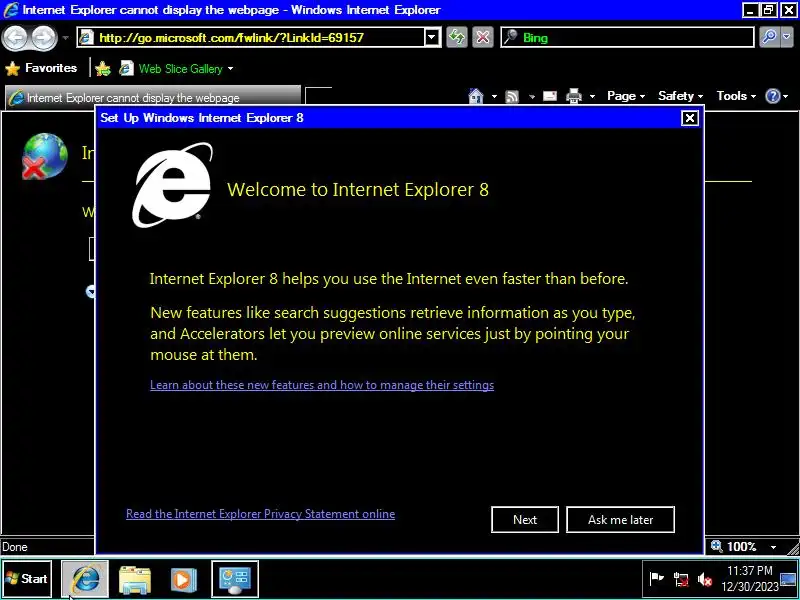
Task: Click the 'Done' status bar text
Action: [15, 547]
